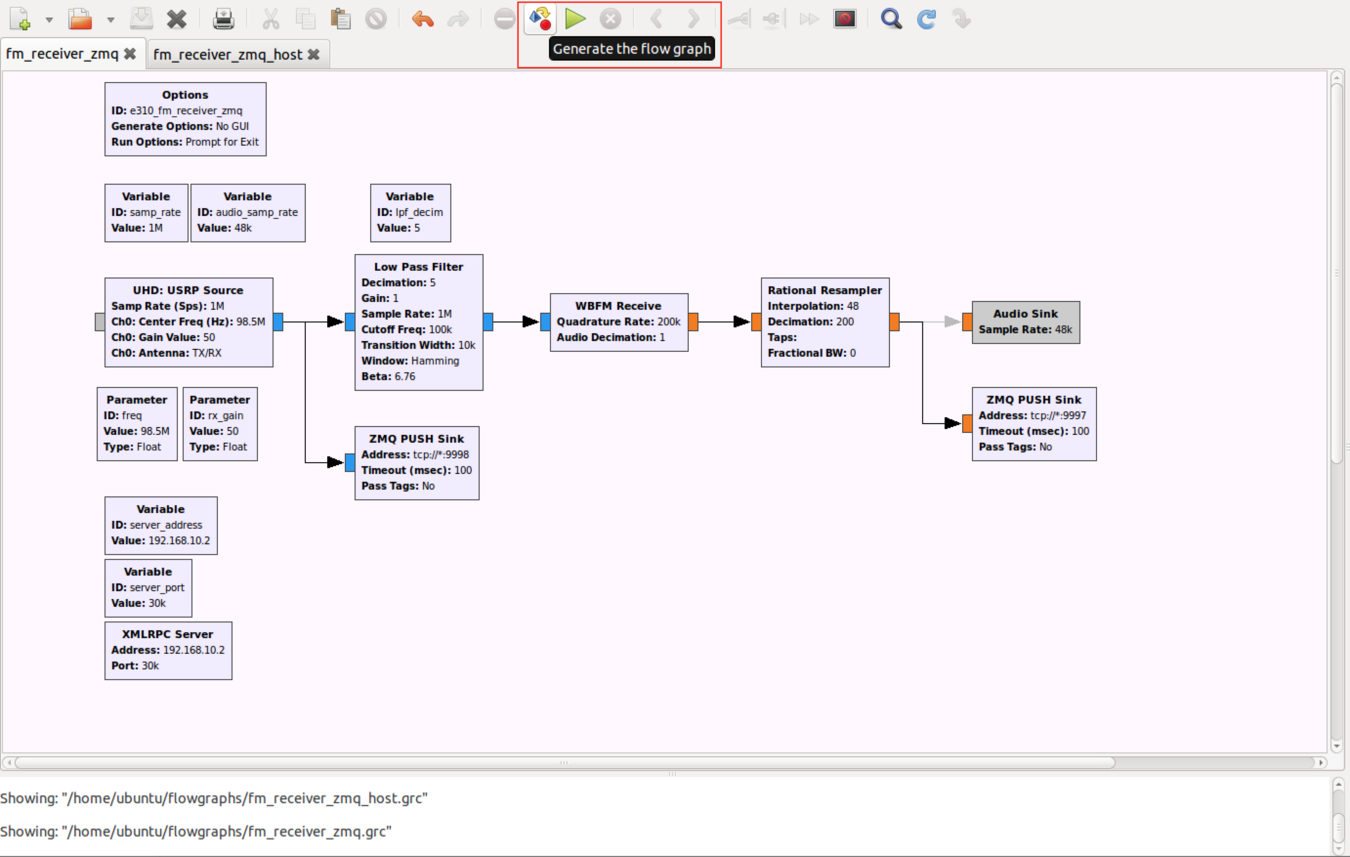Click the rotate counterclockwise left chevron icon

tap(657, 19)
